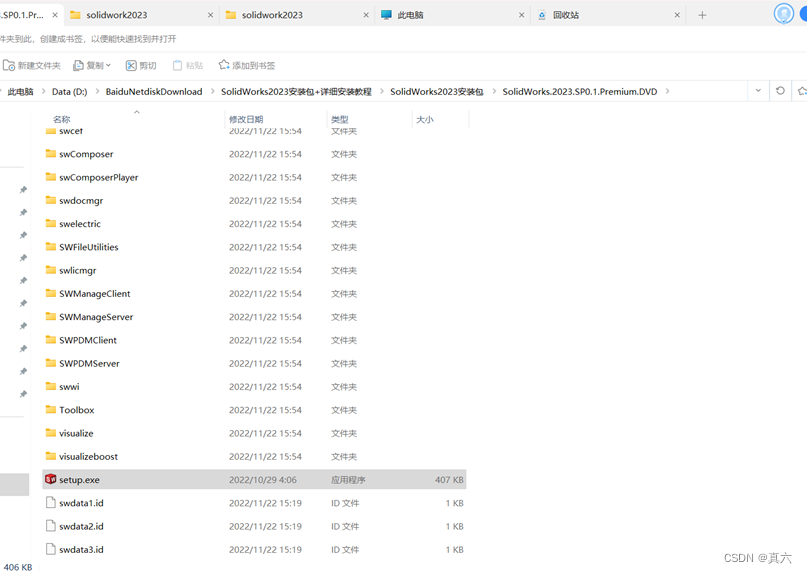Click the visualize folder icon
The width and height of the screenshot is (807, 573).
[50, 432]
